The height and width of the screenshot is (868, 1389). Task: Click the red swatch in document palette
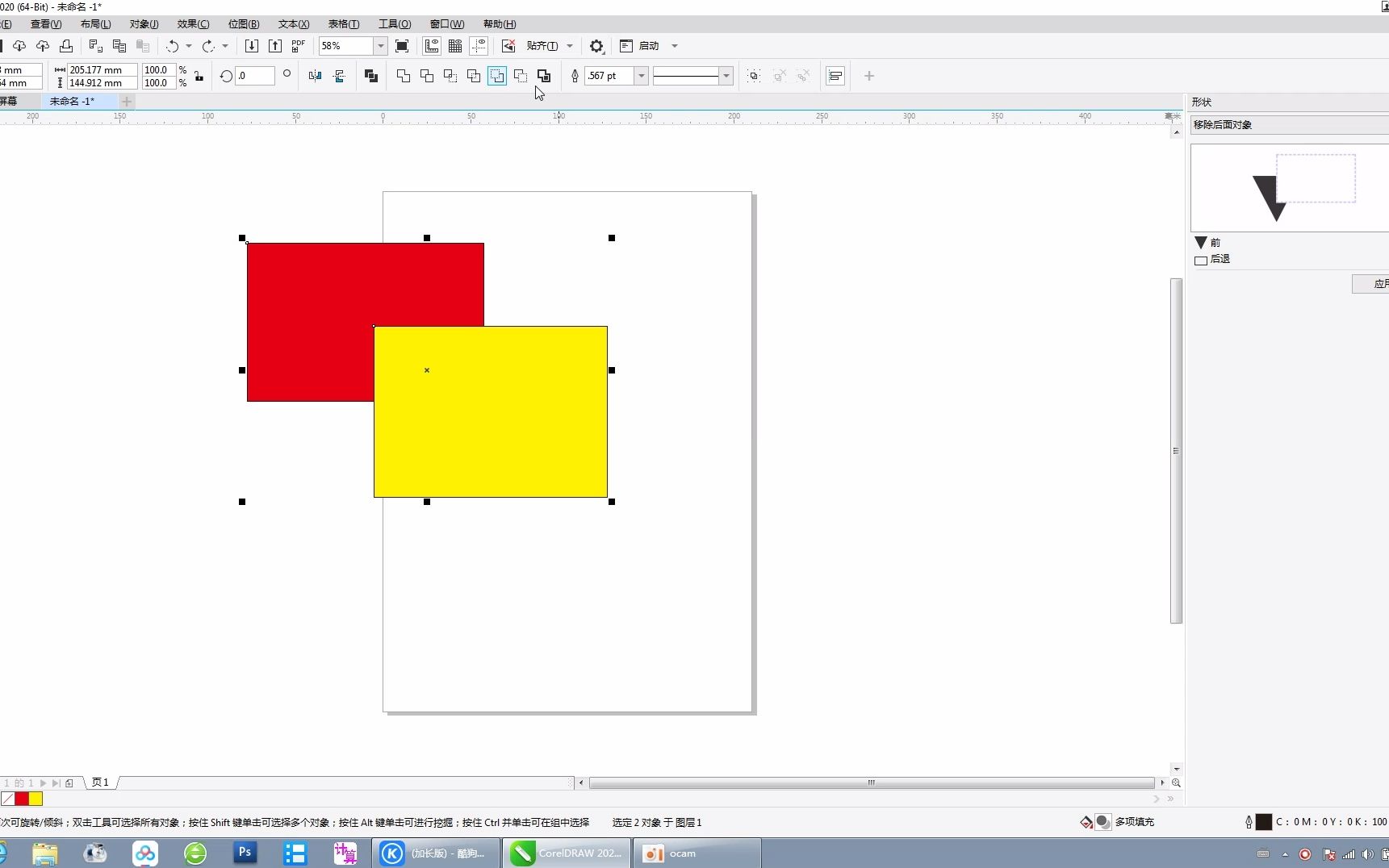click(x=22, y=799)
